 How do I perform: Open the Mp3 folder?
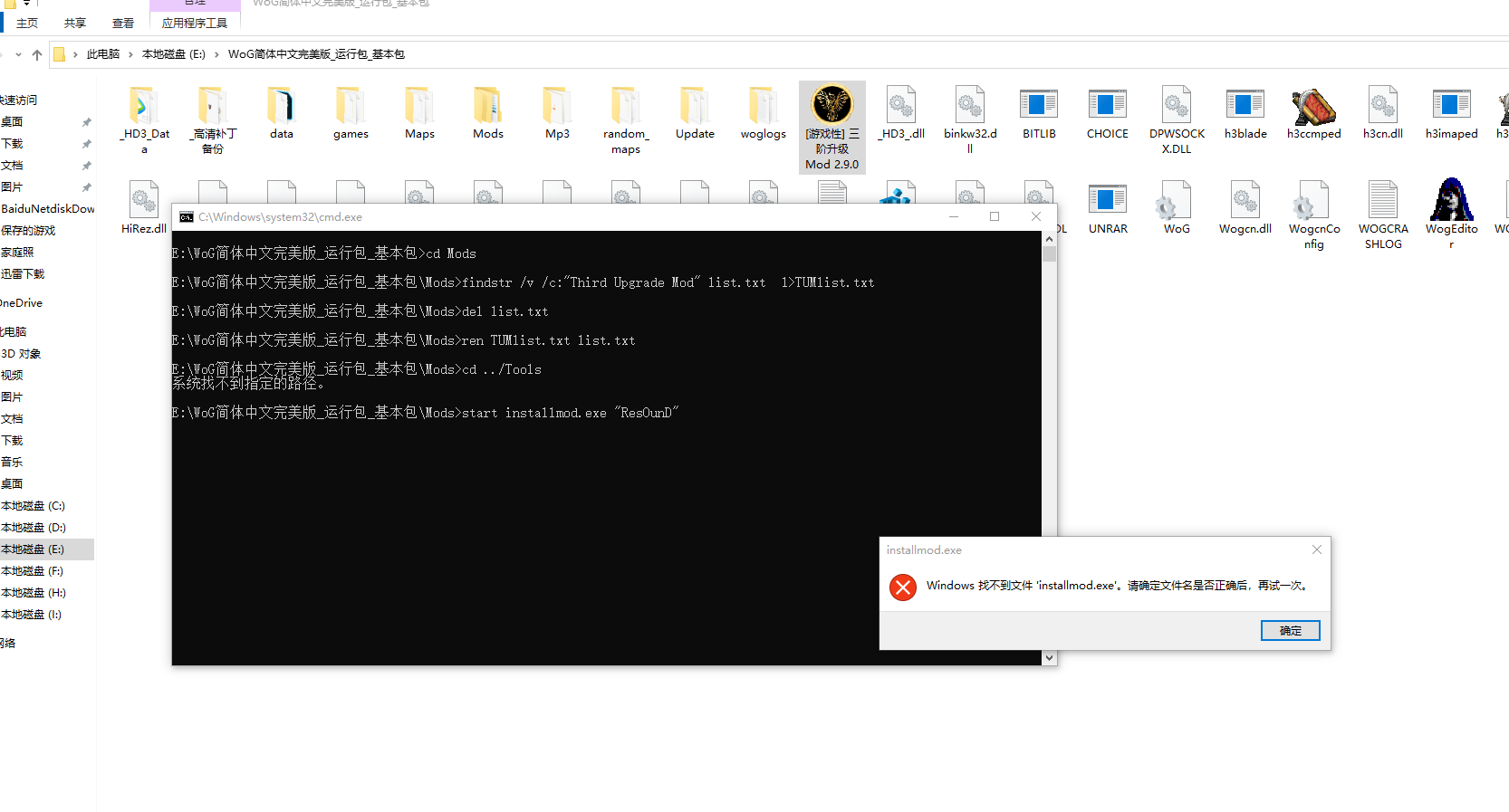tap(557, 113)
